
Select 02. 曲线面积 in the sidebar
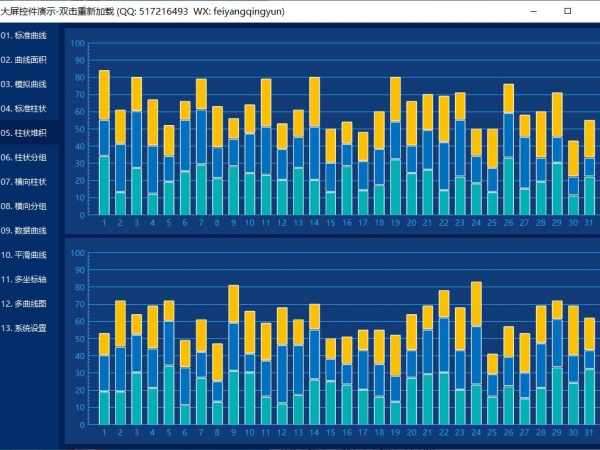tap(28, 60)
